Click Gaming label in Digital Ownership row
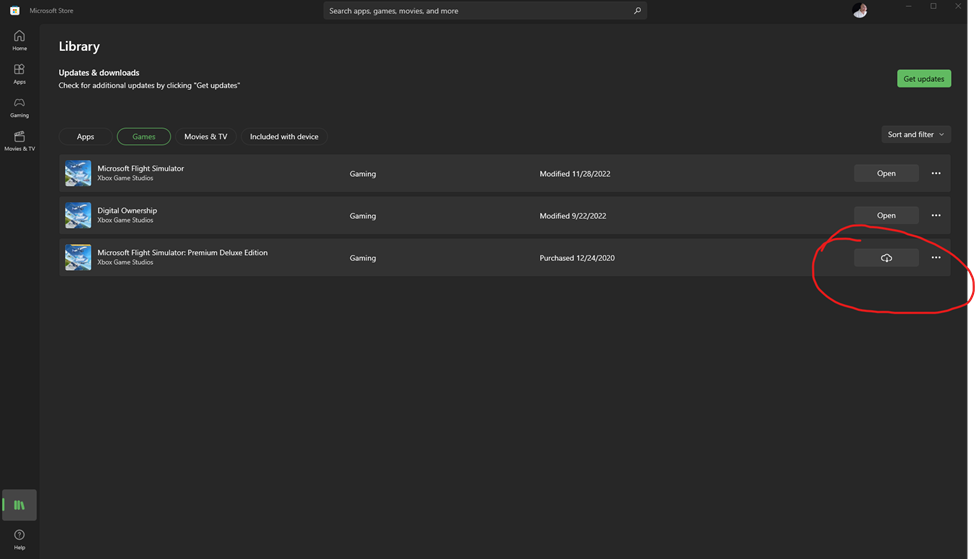975x559 pixels. point(363,216)
